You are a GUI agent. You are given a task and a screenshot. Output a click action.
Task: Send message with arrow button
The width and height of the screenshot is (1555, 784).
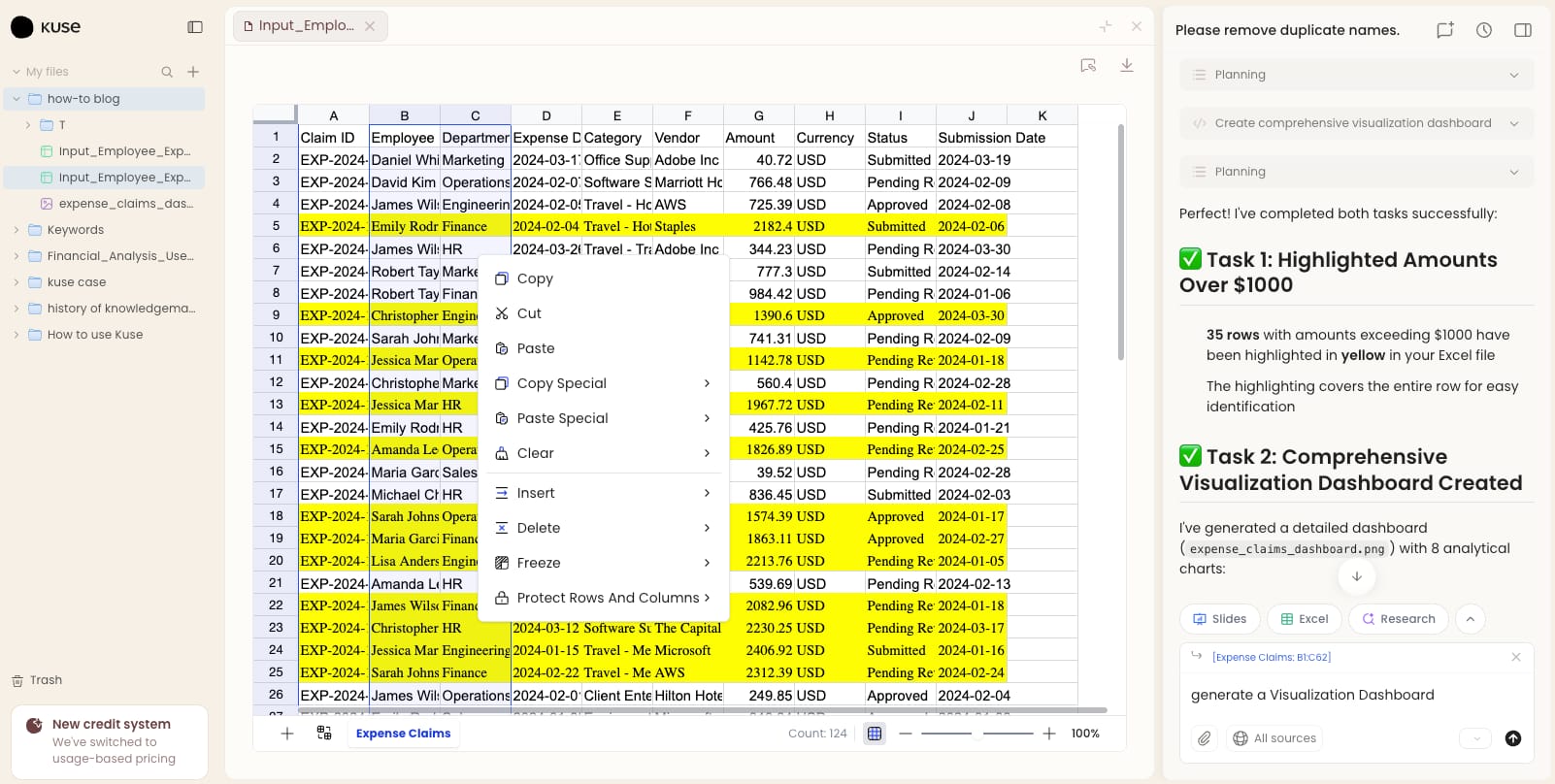coord(1513,738)
